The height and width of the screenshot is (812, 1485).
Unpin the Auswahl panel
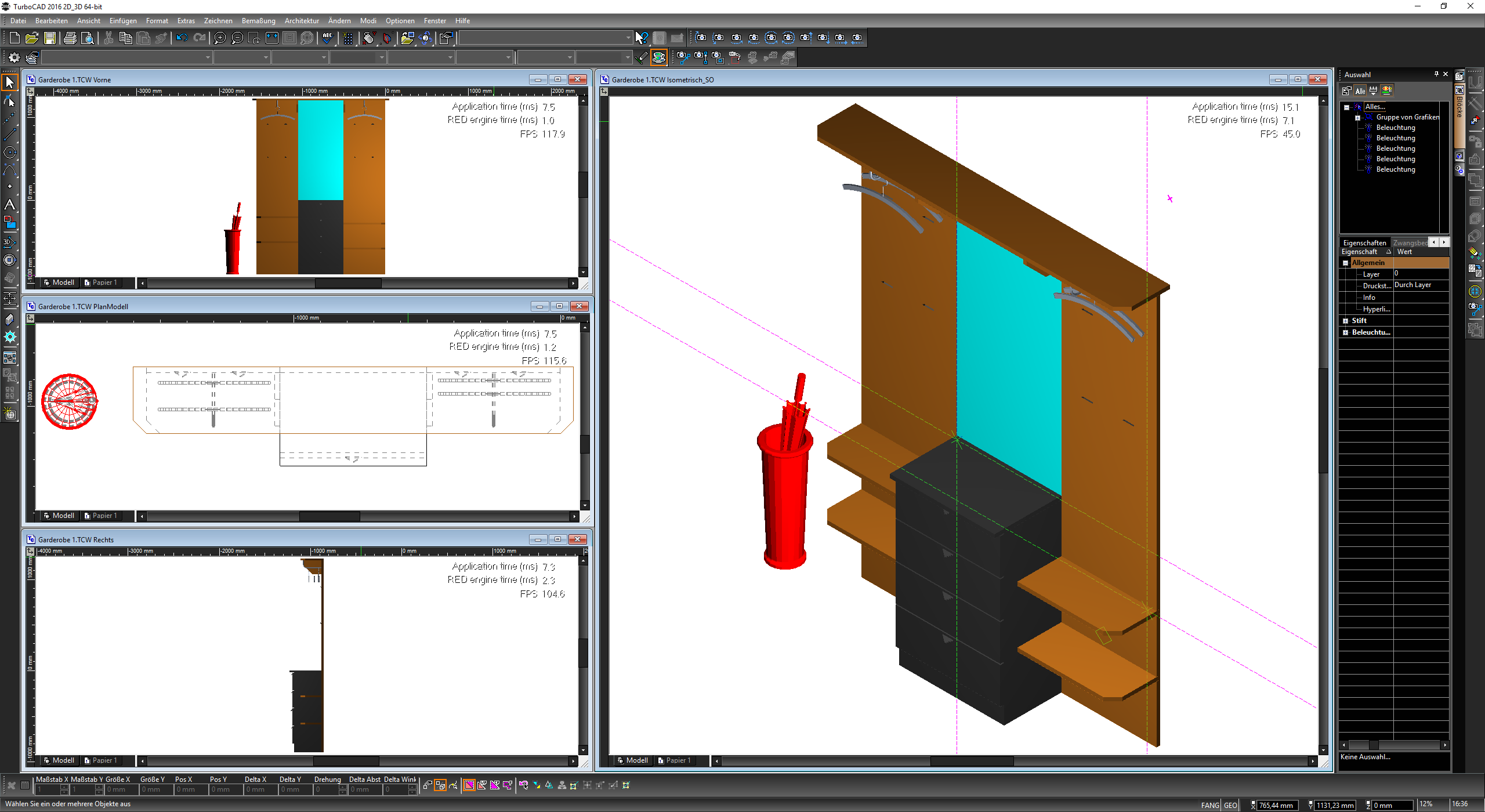1437,74
